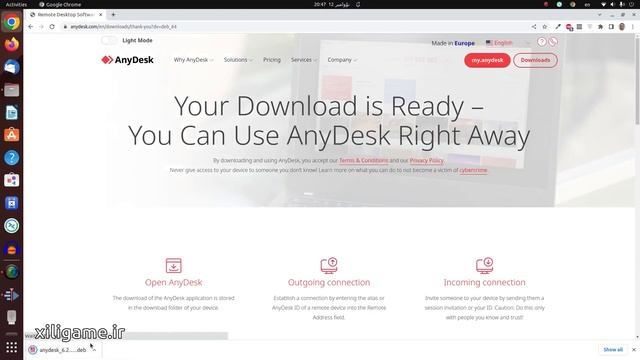This screenshot has height=360, width=640.
Task: Expand the Why AnyDesk menu
Action: tap(193, 60)
